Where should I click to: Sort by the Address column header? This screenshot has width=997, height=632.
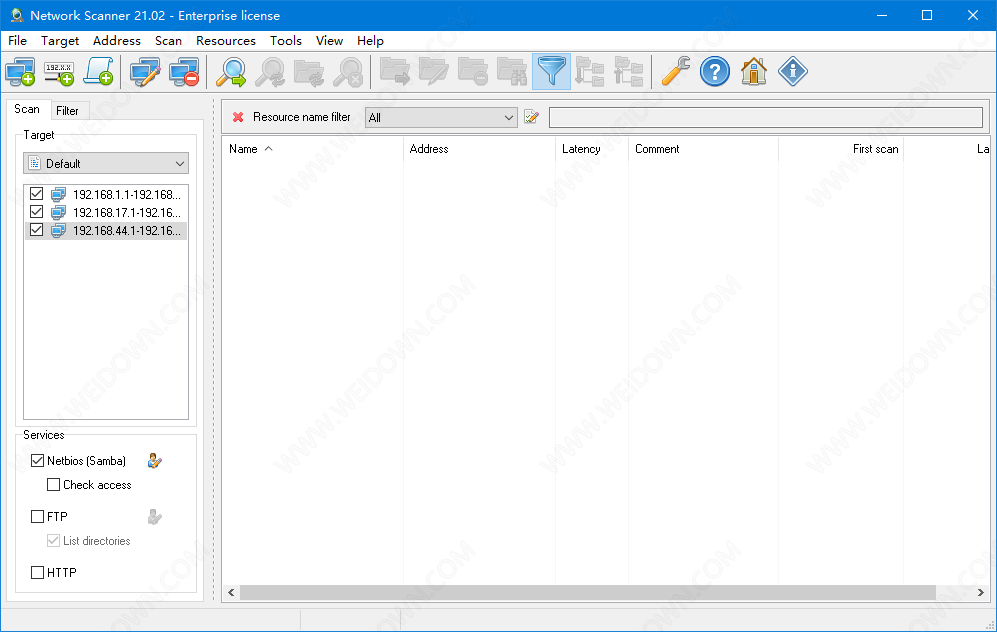tap(479, 149)
